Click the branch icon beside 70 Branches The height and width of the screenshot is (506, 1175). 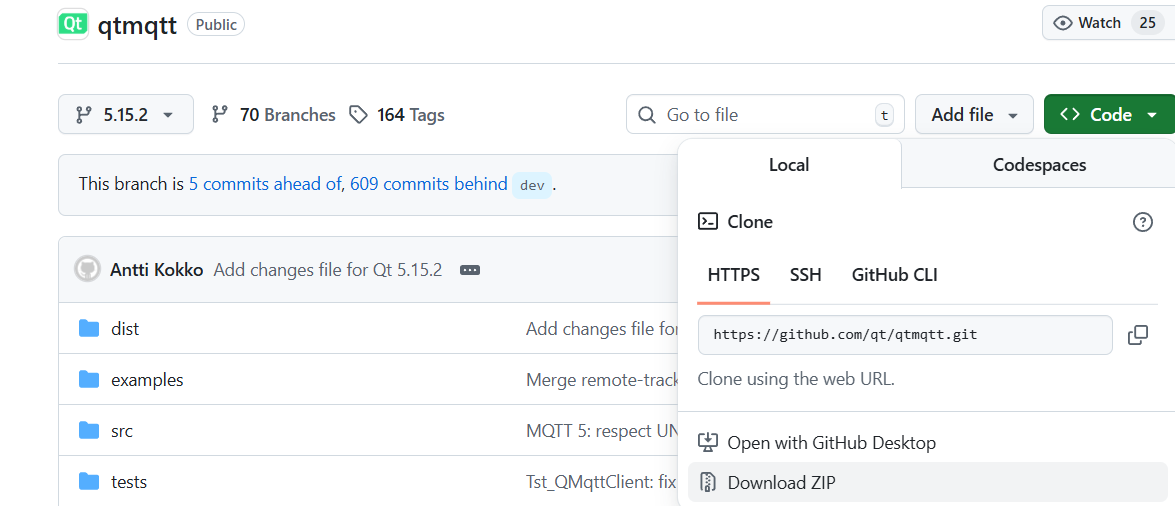[x=220, y=115]
